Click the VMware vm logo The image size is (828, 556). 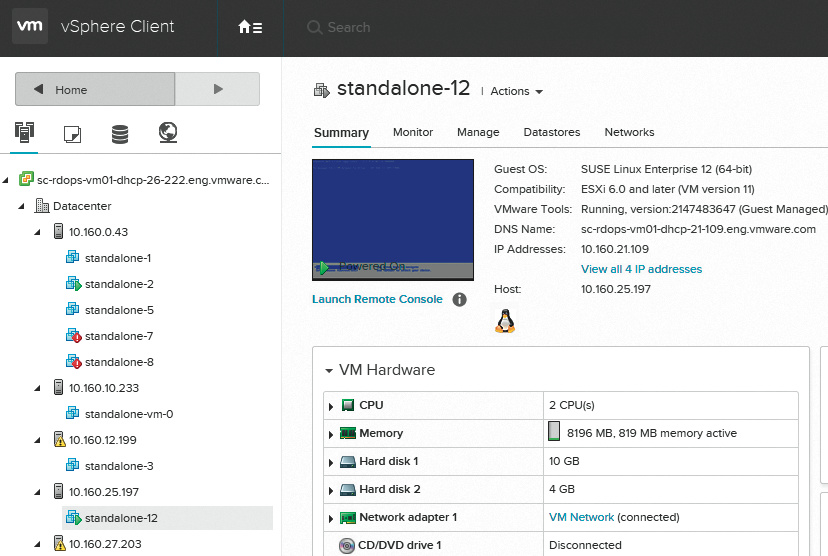coord(31,27)
